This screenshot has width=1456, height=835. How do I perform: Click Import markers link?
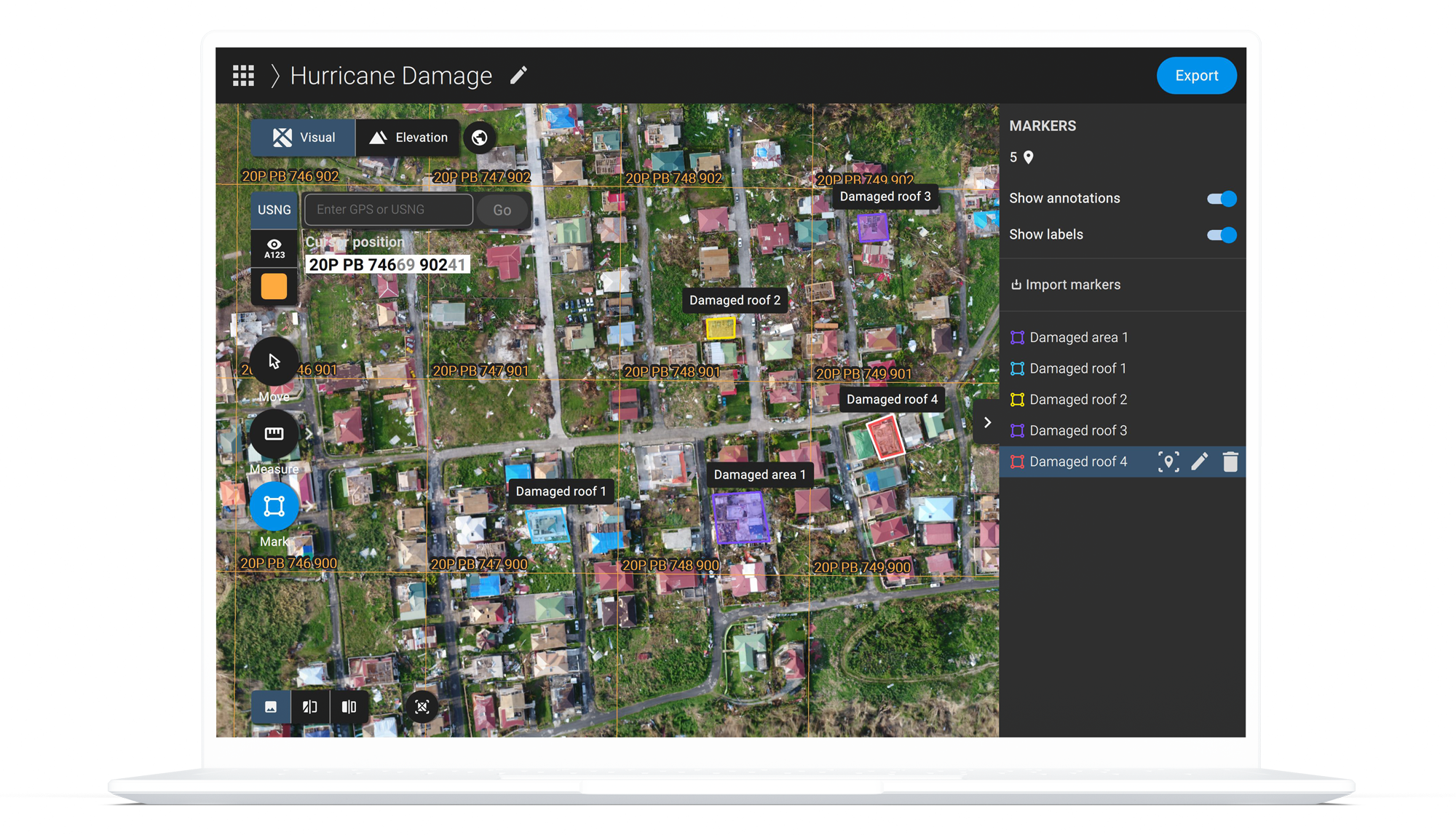1065,285
